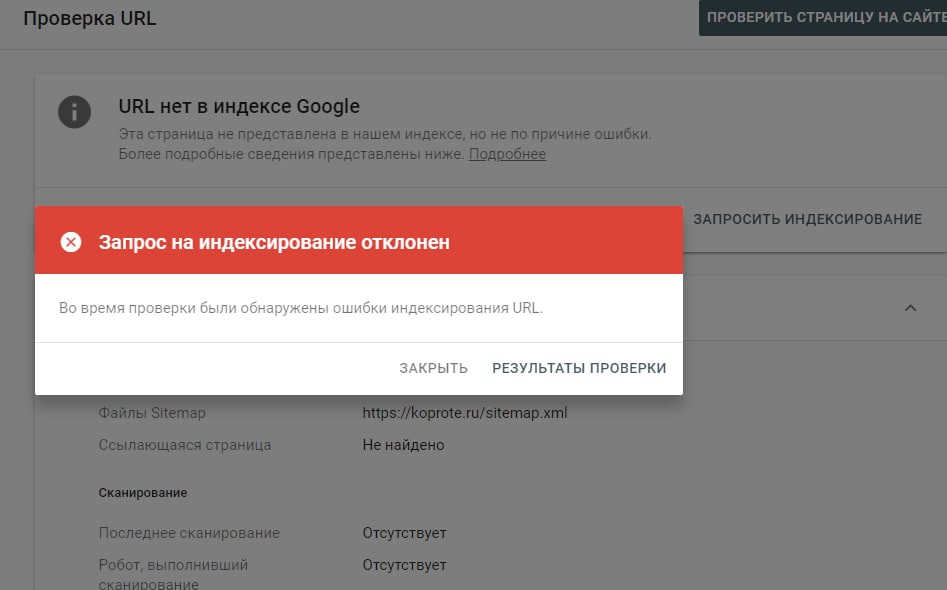Click the Робот, выполнивший сканирование label
Viewport: 947px width, 590px height.
(173, 574)
